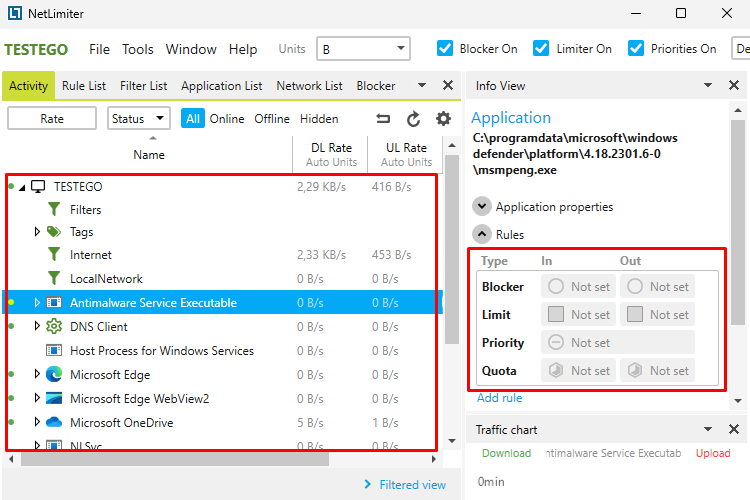Expand Application properties section
This screenshot has width=750, height=500.
click(482, 206)
